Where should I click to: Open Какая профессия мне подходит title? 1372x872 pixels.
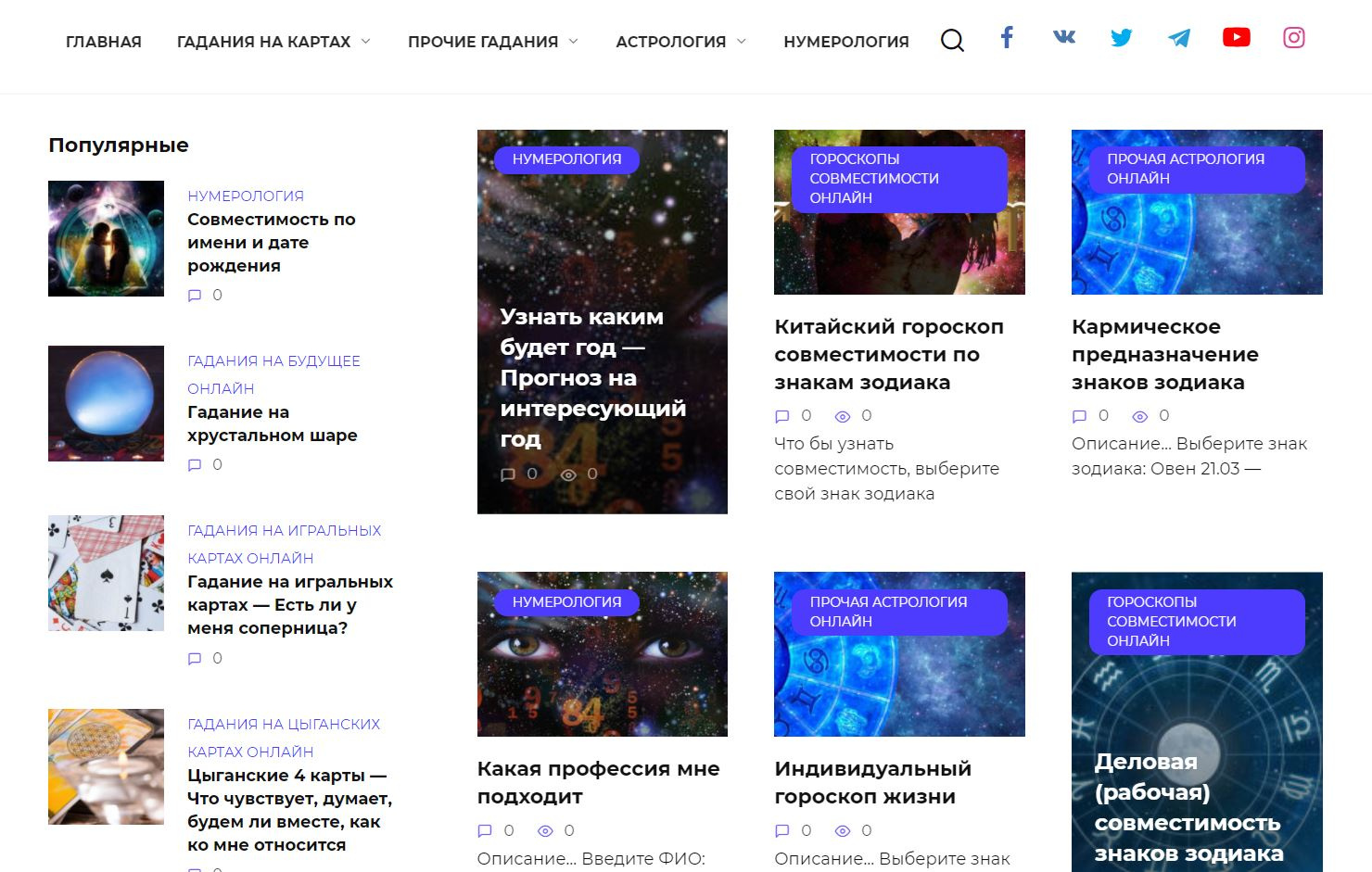pos(598,782)
